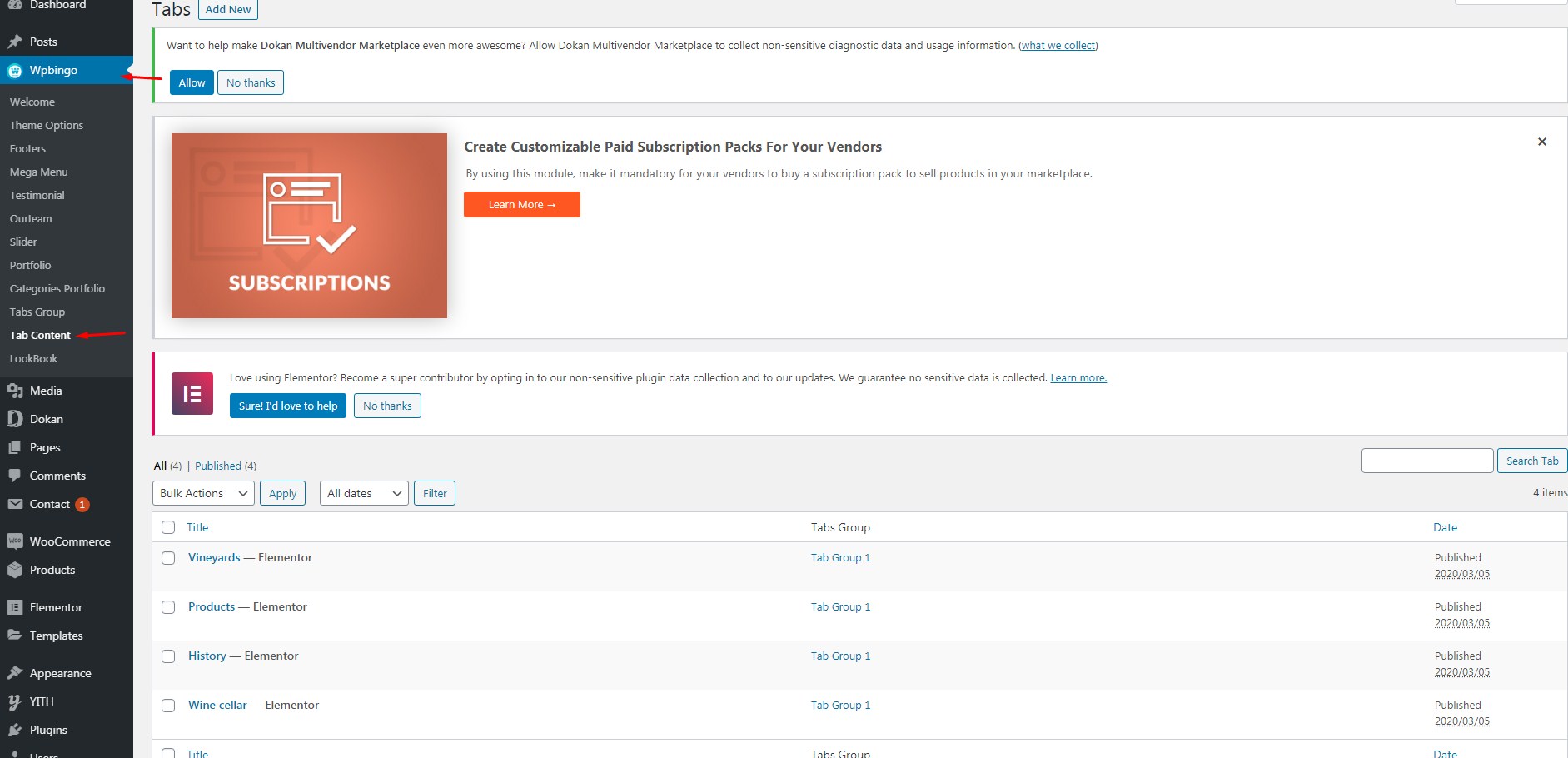
Task: Dismiss the Subscriptions promo with X
Action: [1541, 142]
